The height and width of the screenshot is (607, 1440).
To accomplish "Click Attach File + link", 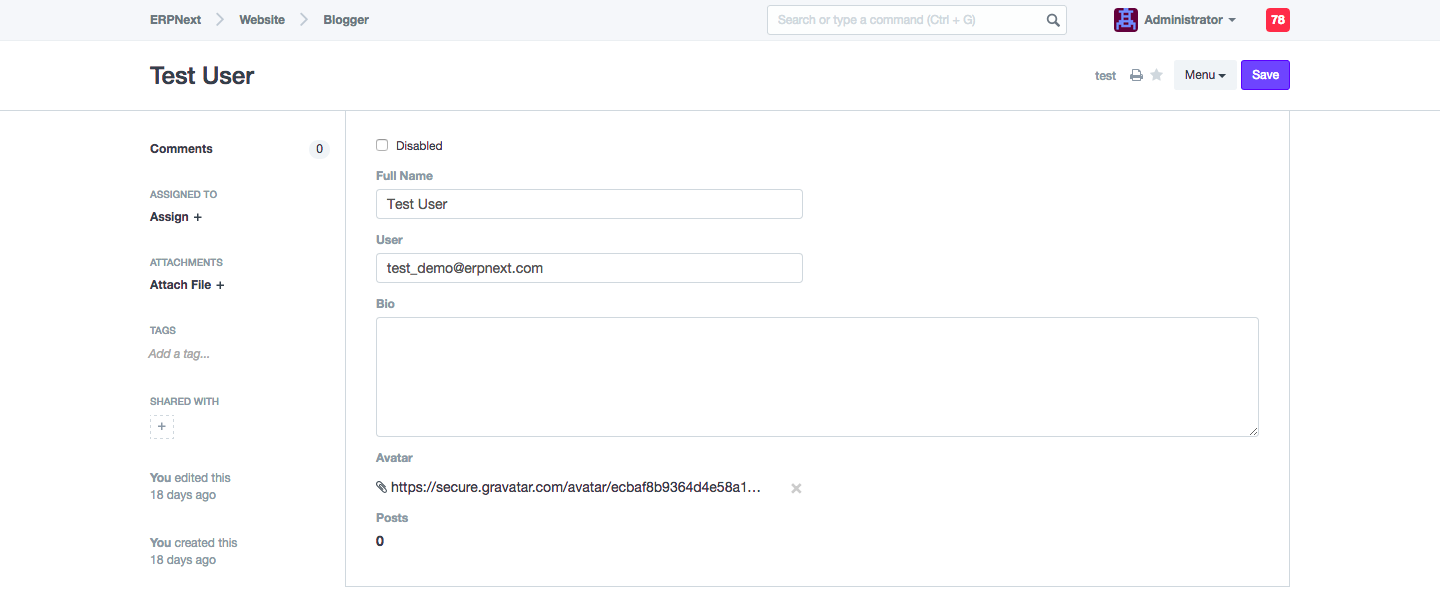I will pyautogui.click(x=187, y=285).
